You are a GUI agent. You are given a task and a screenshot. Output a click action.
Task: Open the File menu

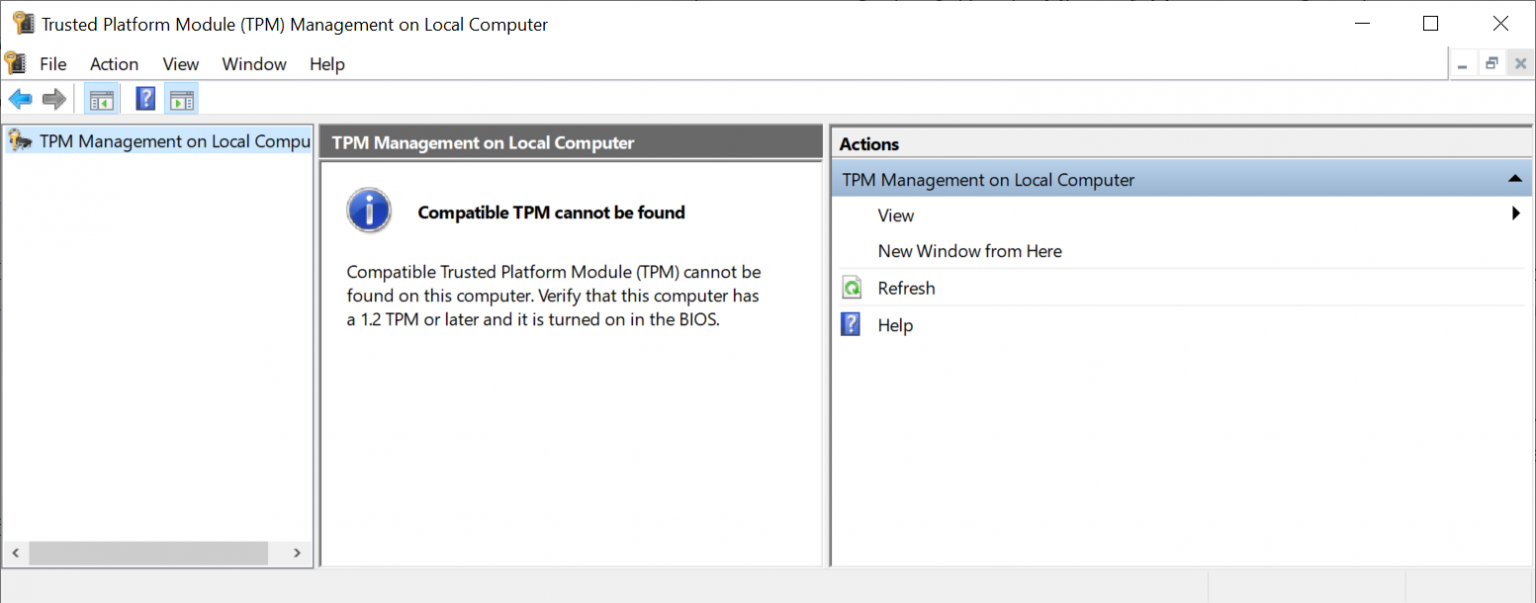pyautogui.click(x=52, y=64)
